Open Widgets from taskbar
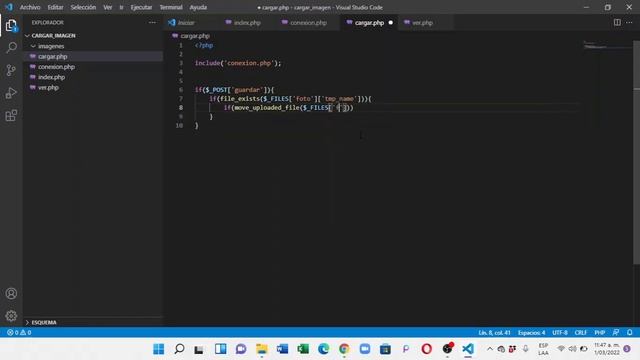 [x=220, y=349]
